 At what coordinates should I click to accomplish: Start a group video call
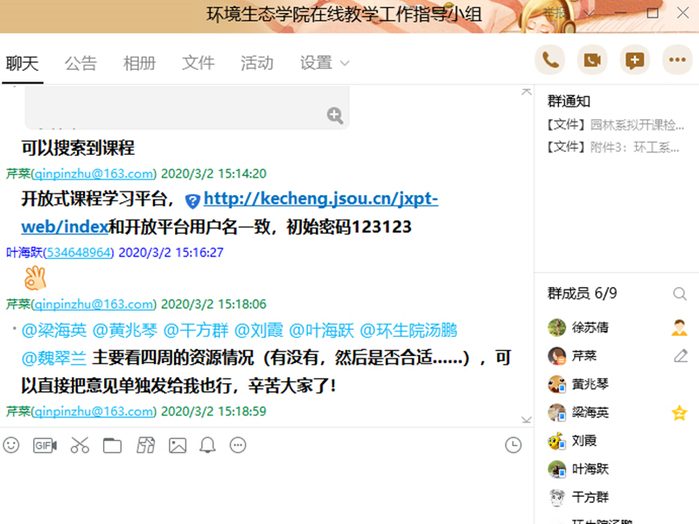[592, 61]
